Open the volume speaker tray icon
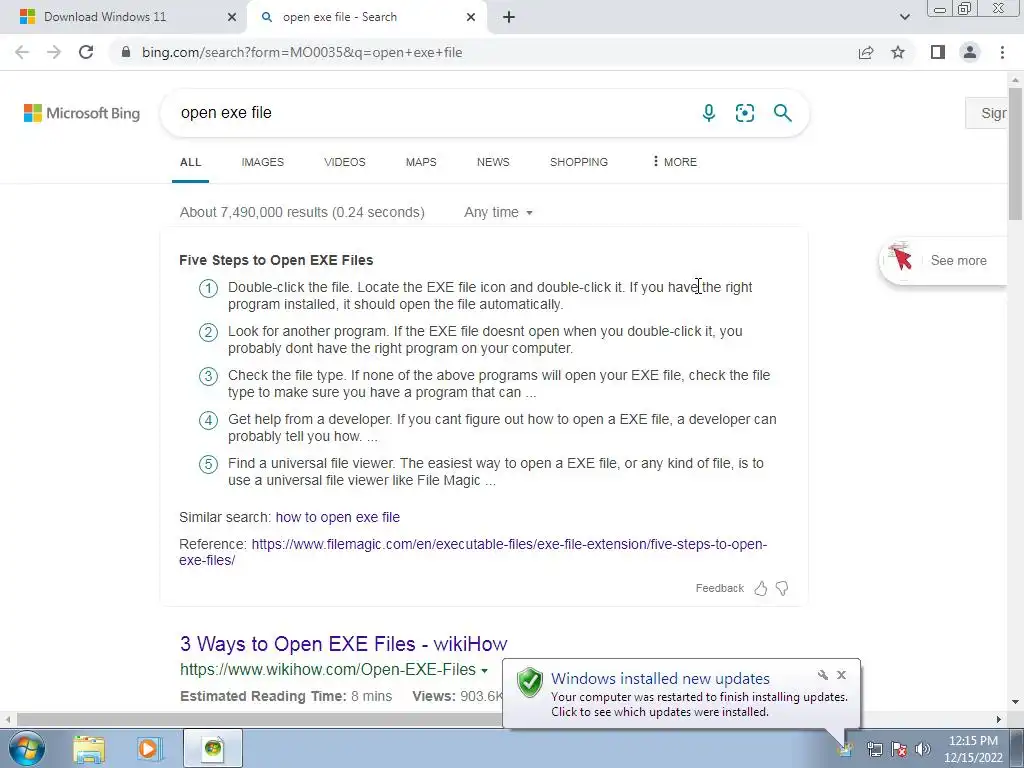 pos(923,749)
